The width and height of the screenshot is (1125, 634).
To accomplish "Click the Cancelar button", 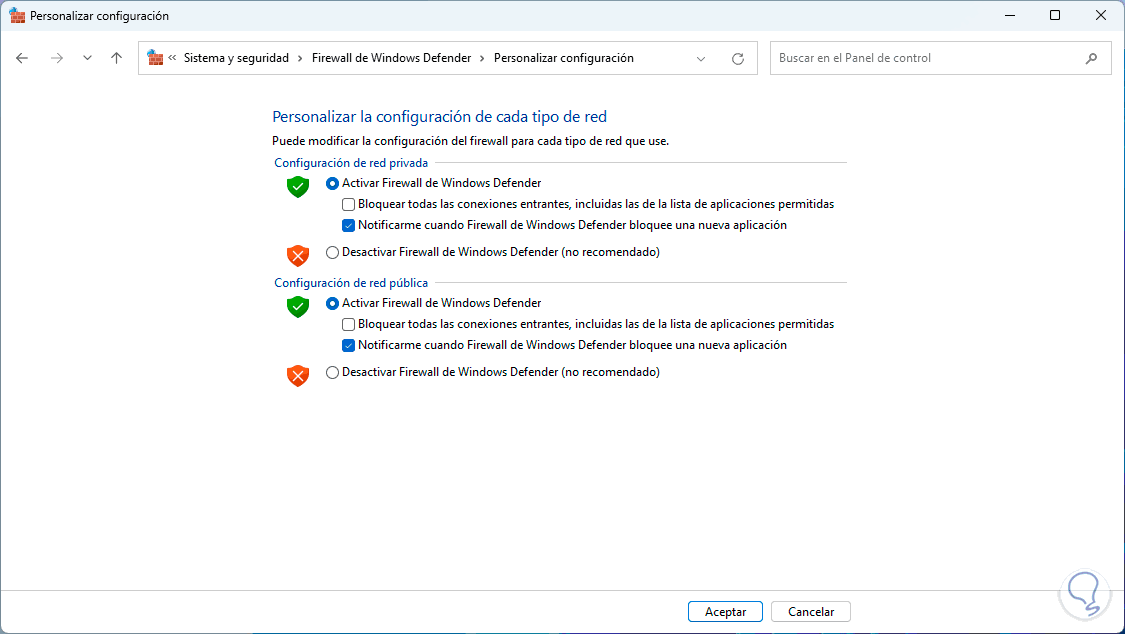I will [811, 612].
